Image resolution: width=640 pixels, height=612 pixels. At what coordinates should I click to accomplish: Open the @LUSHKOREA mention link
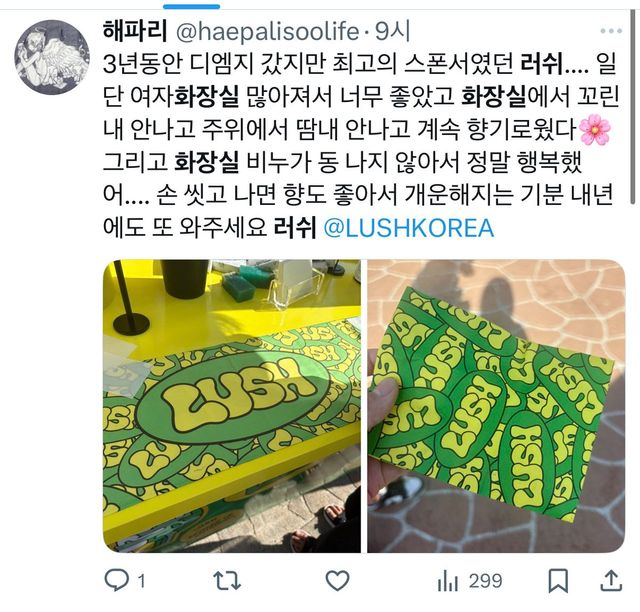pos(409,228)
